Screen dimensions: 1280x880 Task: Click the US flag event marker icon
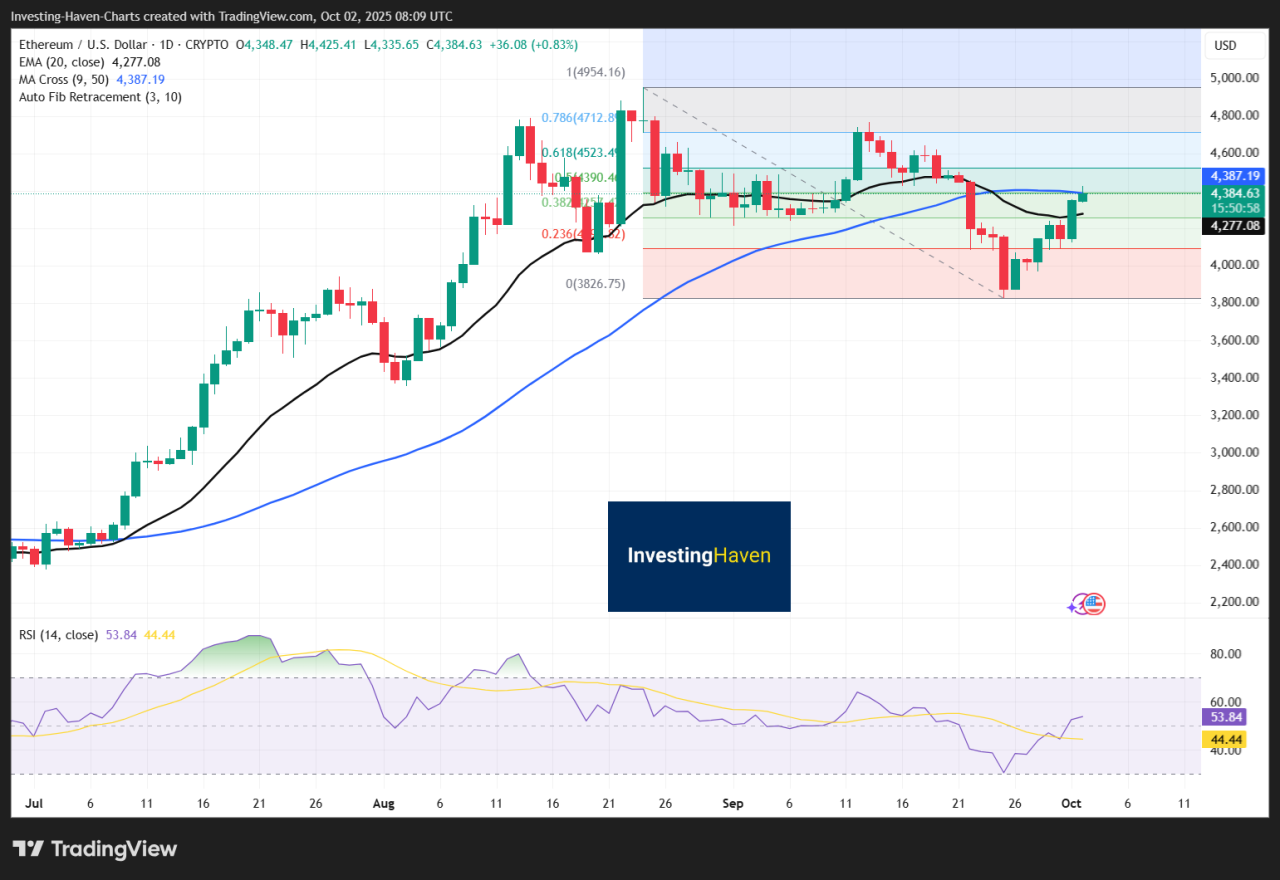click(x=1094, y=603)
